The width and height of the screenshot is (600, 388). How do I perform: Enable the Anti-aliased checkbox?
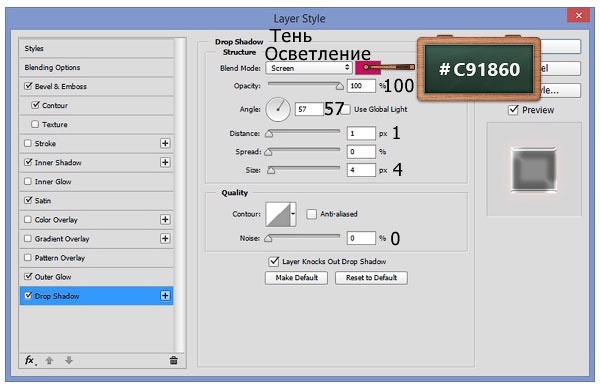pos(311,214)
